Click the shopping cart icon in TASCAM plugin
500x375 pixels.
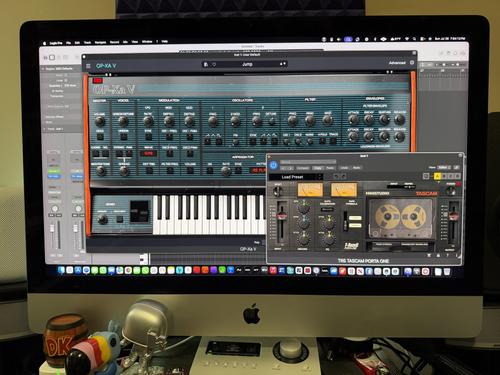click(429, 255)
